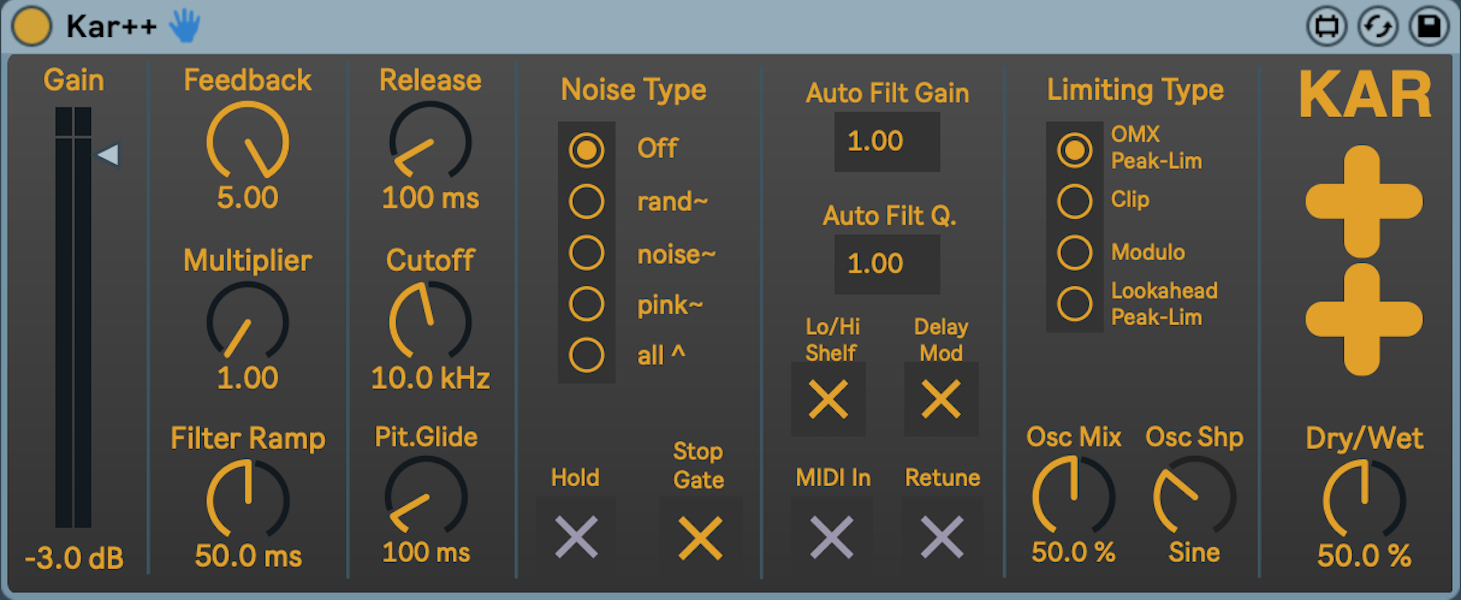Toggle the Lo/Hi Shelf X button
Image resolution: width=1461 pixels, height=600 pixels.
(x=829, y=400)
